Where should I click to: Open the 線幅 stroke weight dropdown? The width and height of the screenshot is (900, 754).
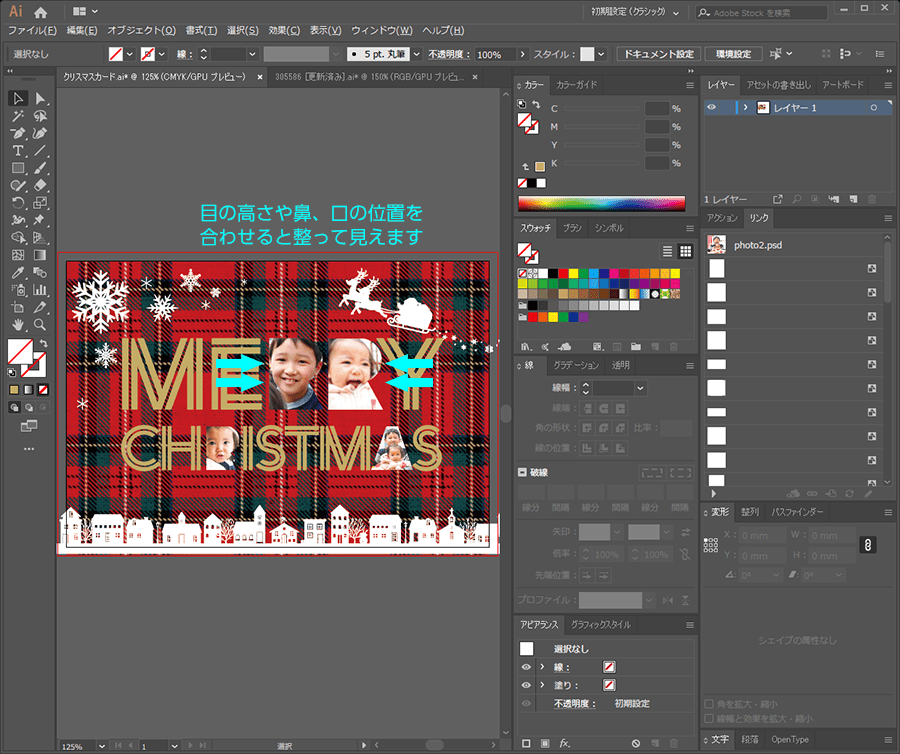point(640,388)
